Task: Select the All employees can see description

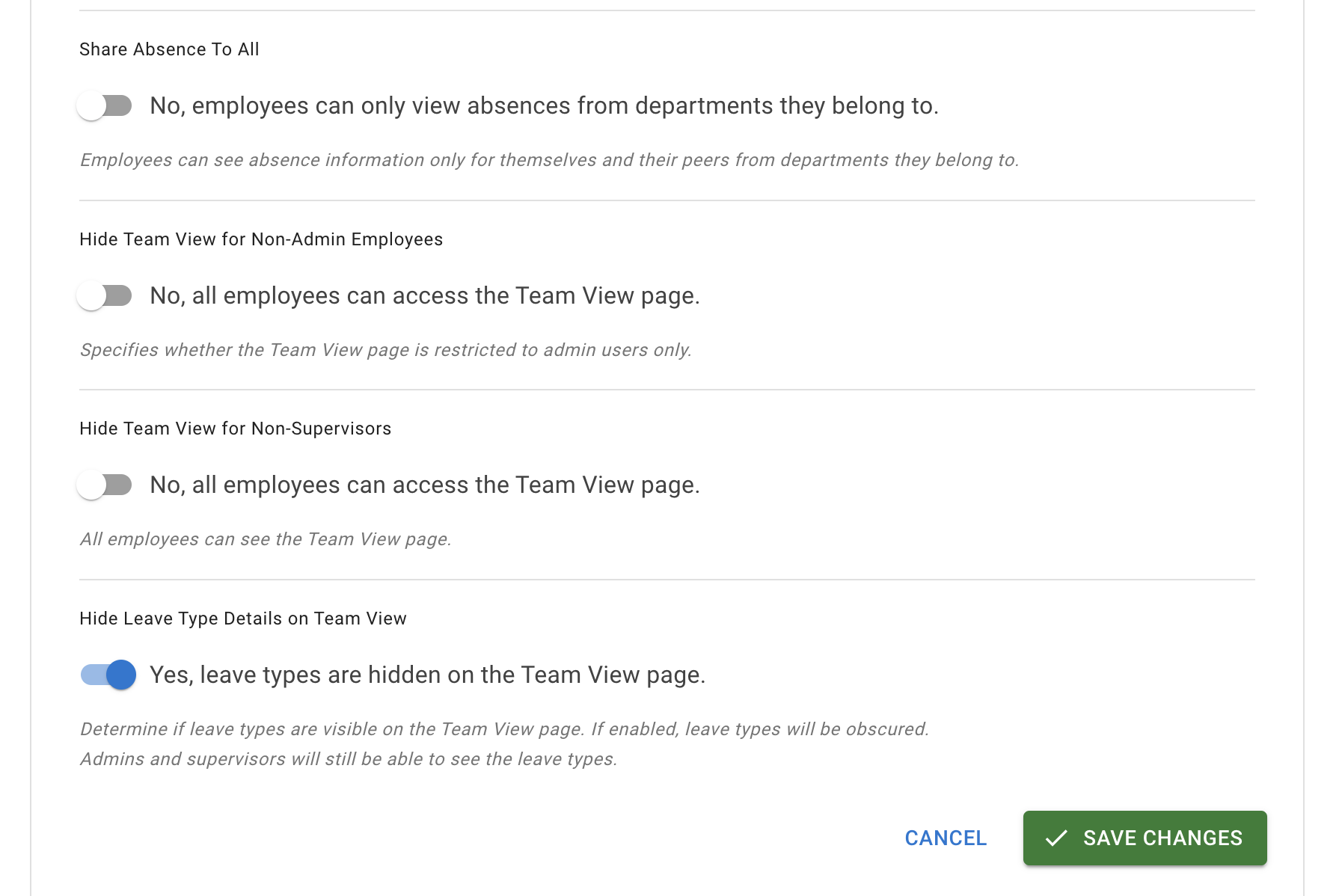Action: (x=266, y=538)
